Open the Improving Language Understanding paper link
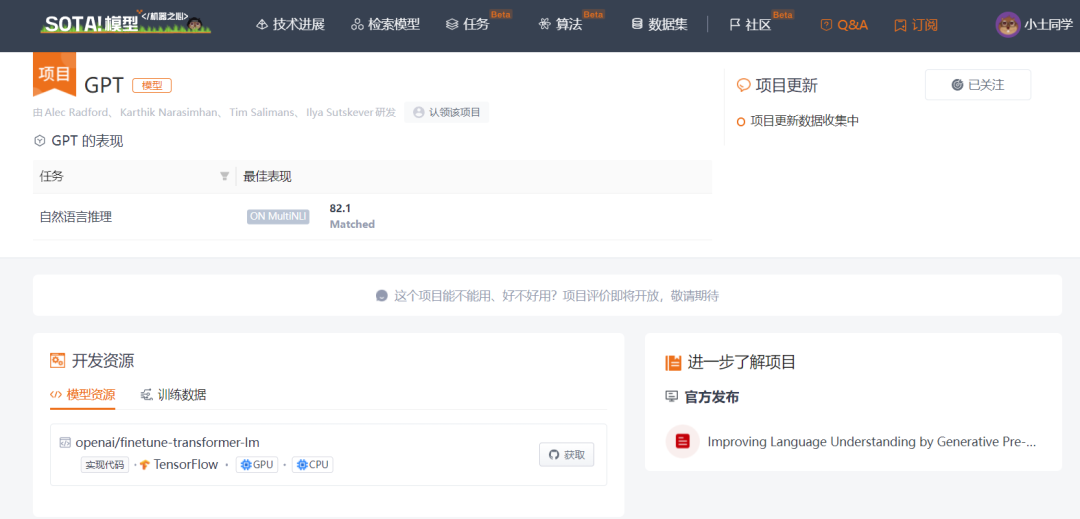Screen dimensions: 1080x519 point(871,441)
